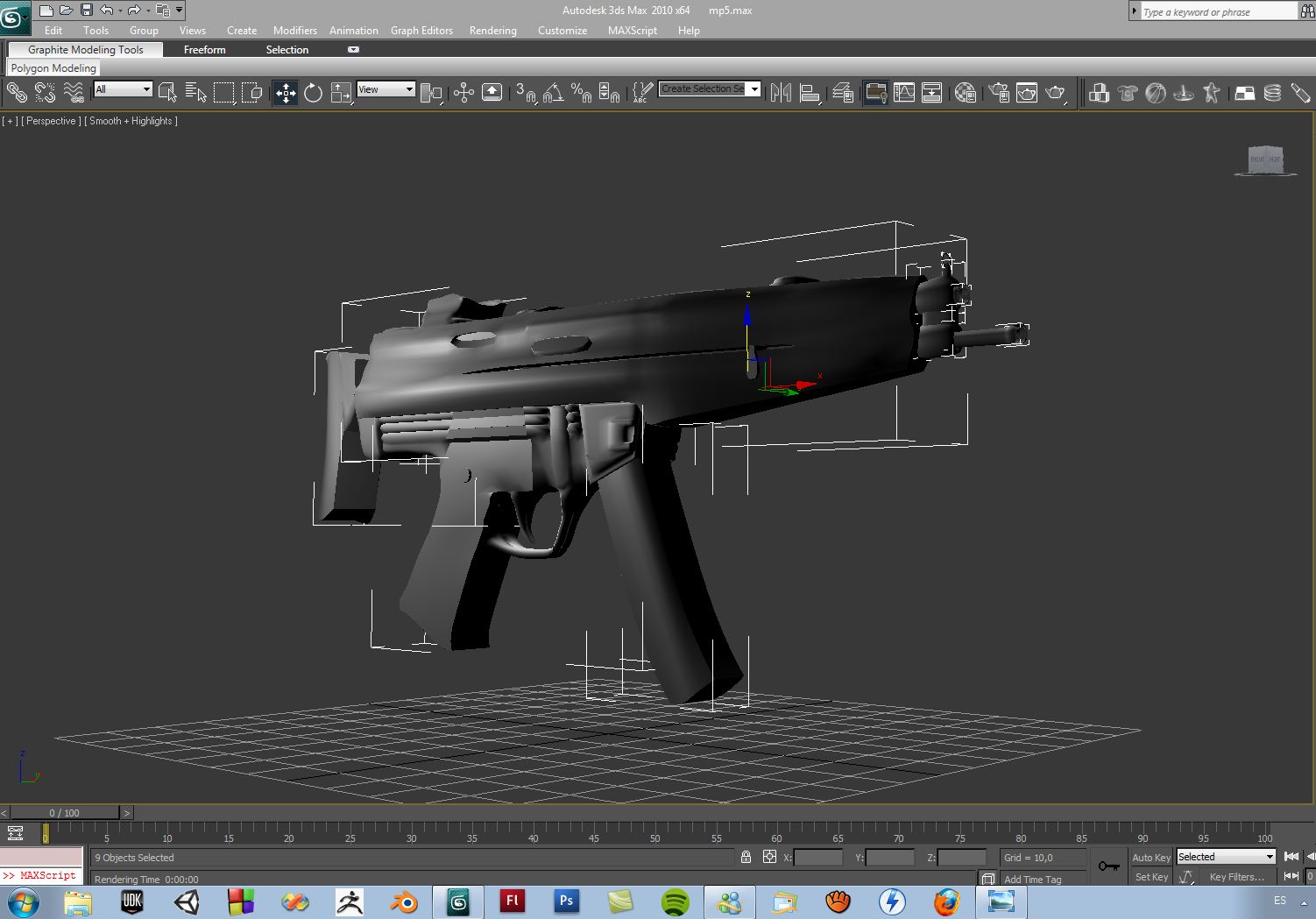Open the Rendering menu

tap(492, 30)
